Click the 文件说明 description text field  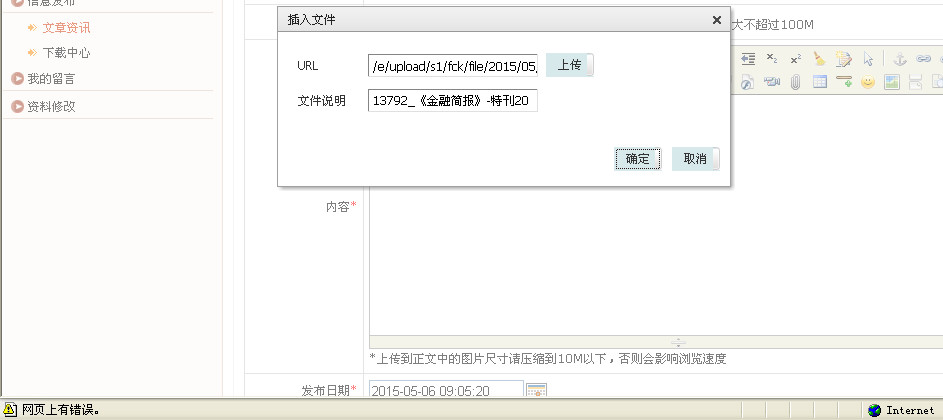(452, 100)
